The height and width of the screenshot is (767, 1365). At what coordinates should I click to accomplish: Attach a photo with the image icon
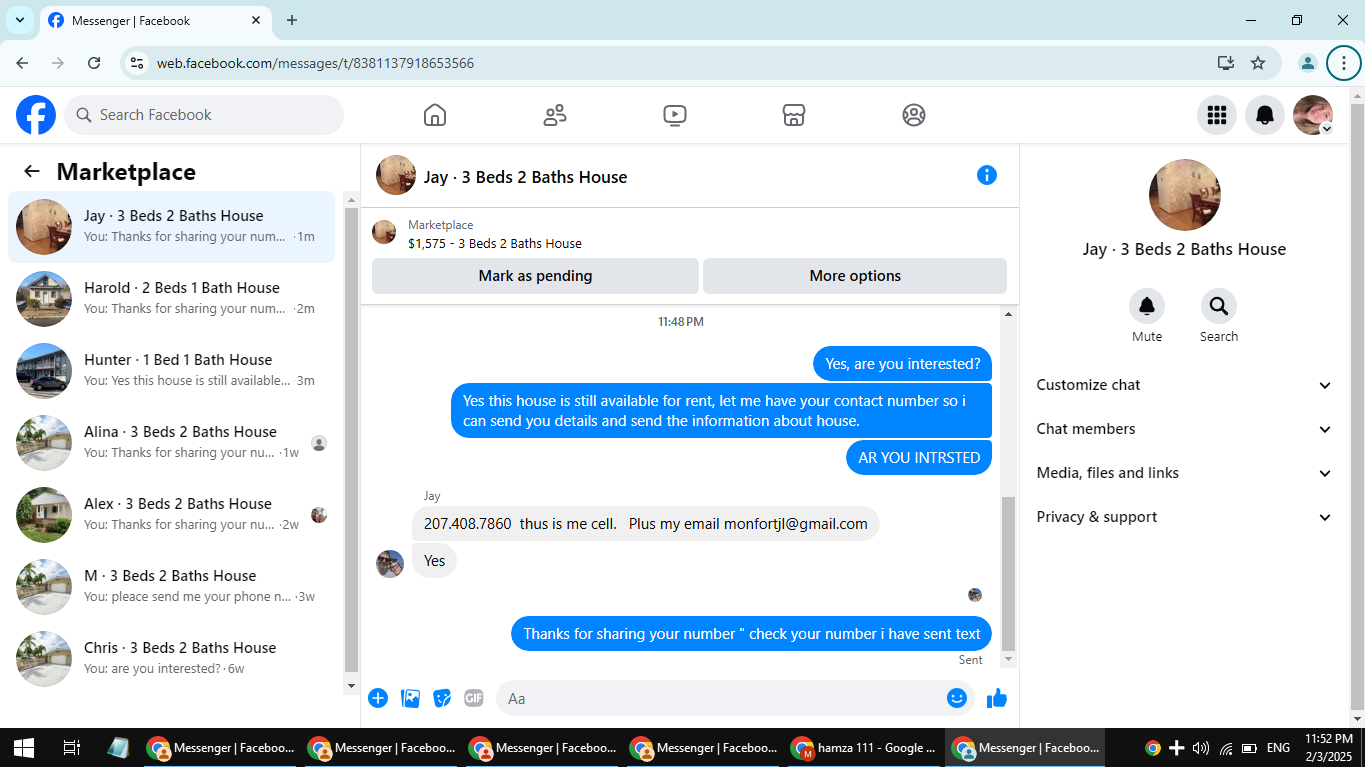click(x=410, y=698)
